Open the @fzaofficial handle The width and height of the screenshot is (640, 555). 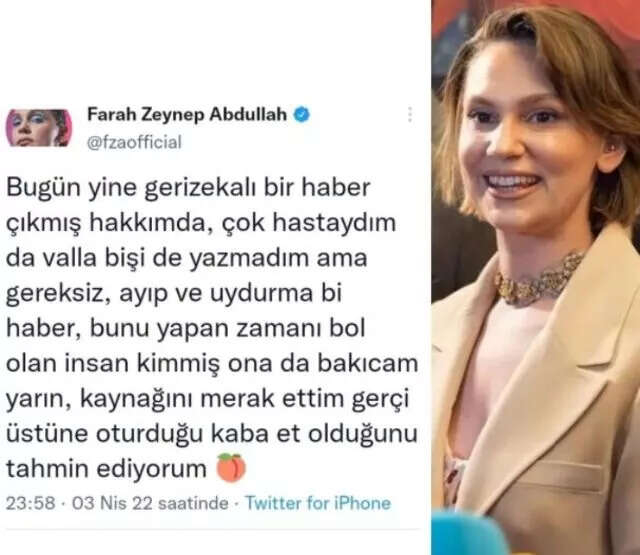point(134,143)
